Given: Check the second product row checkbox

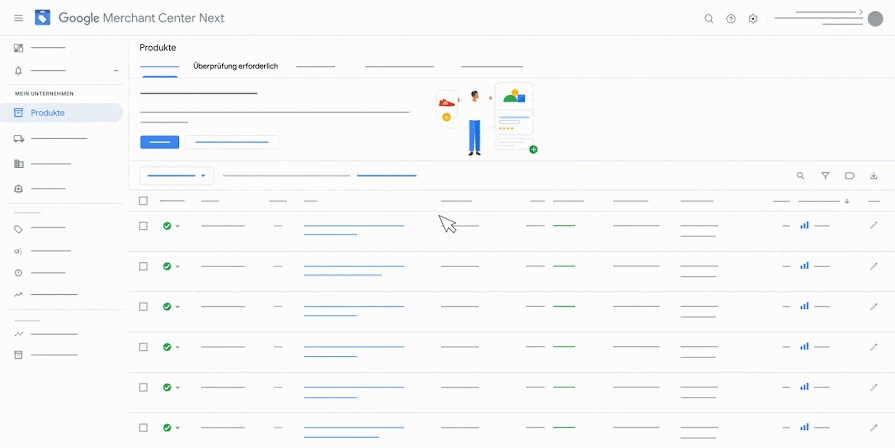Looking at the screenshot, I should pyautogui.click(x=143, y=266).
